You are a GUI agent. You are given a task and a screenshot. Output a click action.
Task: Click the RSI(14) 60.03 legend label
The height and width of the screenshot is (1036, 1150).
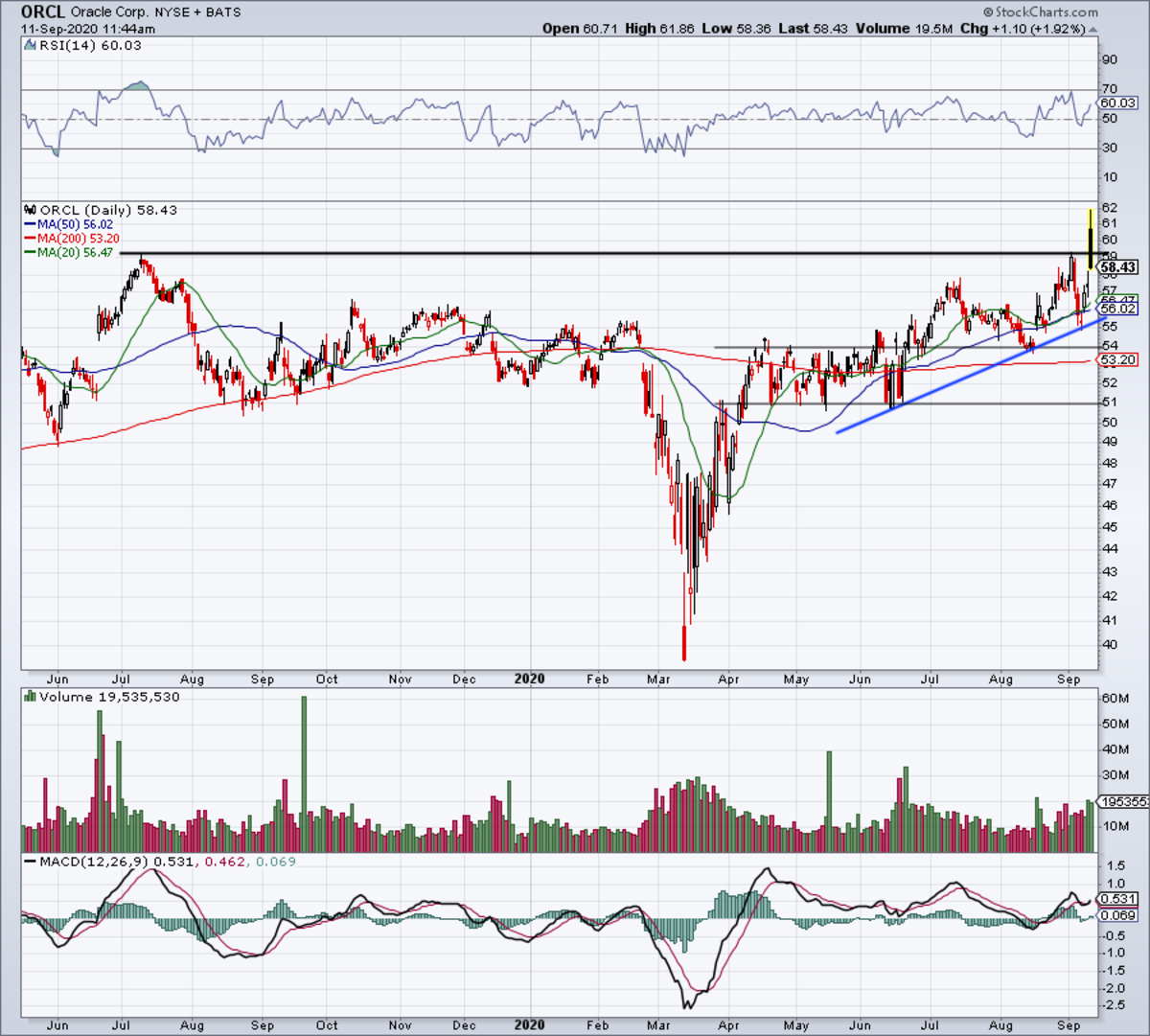pyautogui.click(x=89, y=45)
